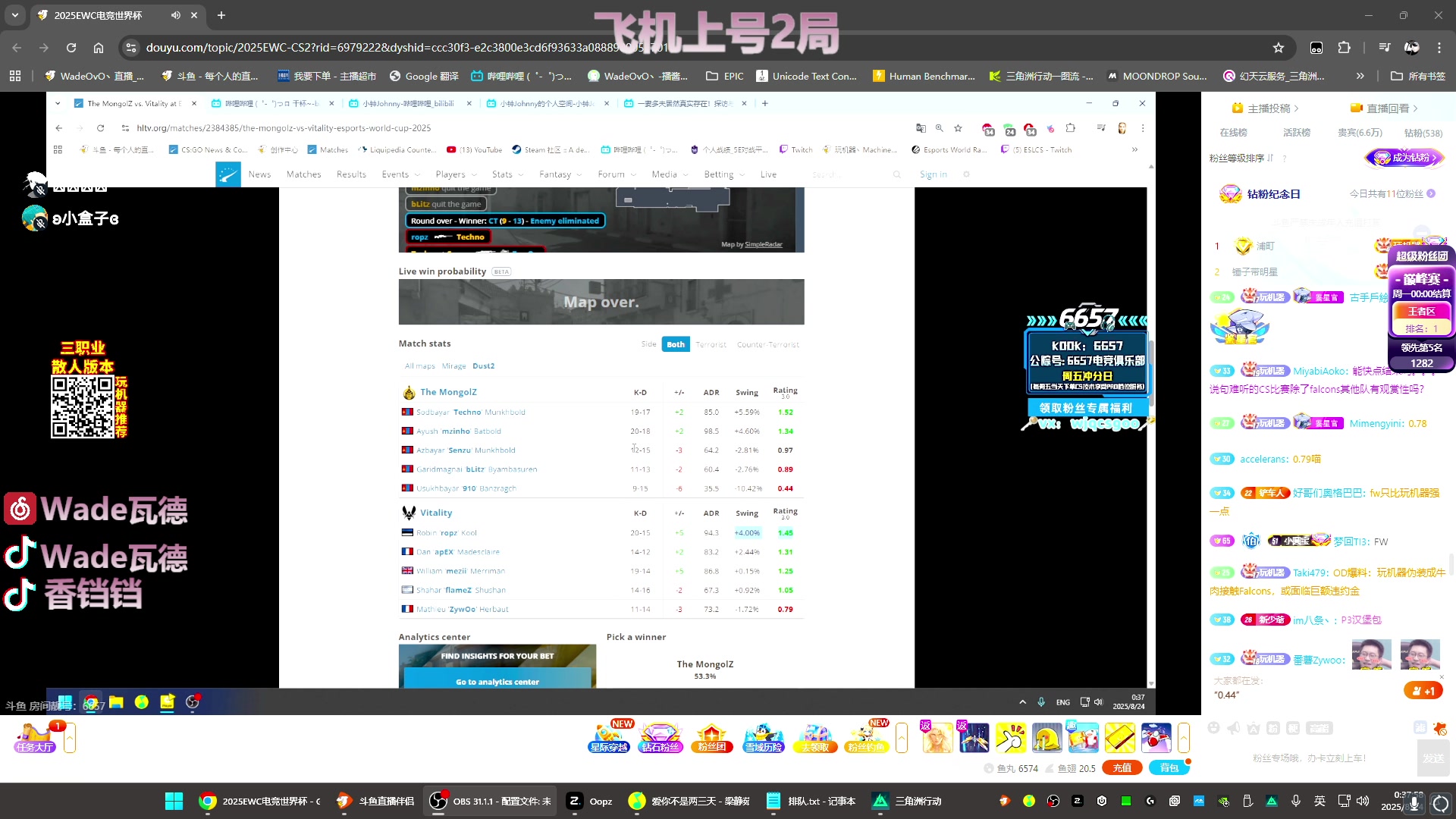Image resolution: width=1456 pixels, height=819 pixels.
Task: Open the Chrome profile avatar
Action: click(x=1412, y=48)
